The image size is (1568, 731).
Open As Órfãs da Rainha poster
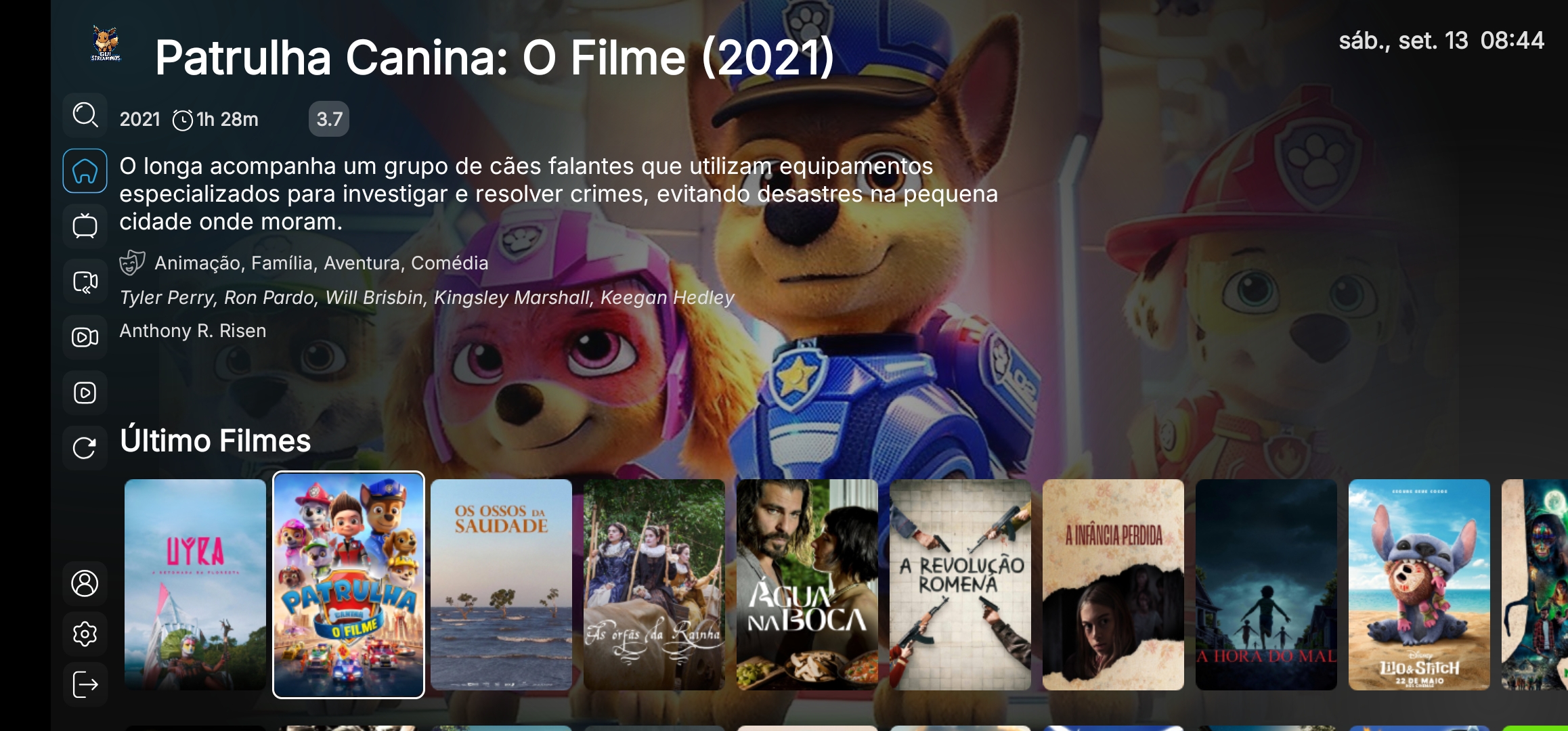(x=654, y=585)
